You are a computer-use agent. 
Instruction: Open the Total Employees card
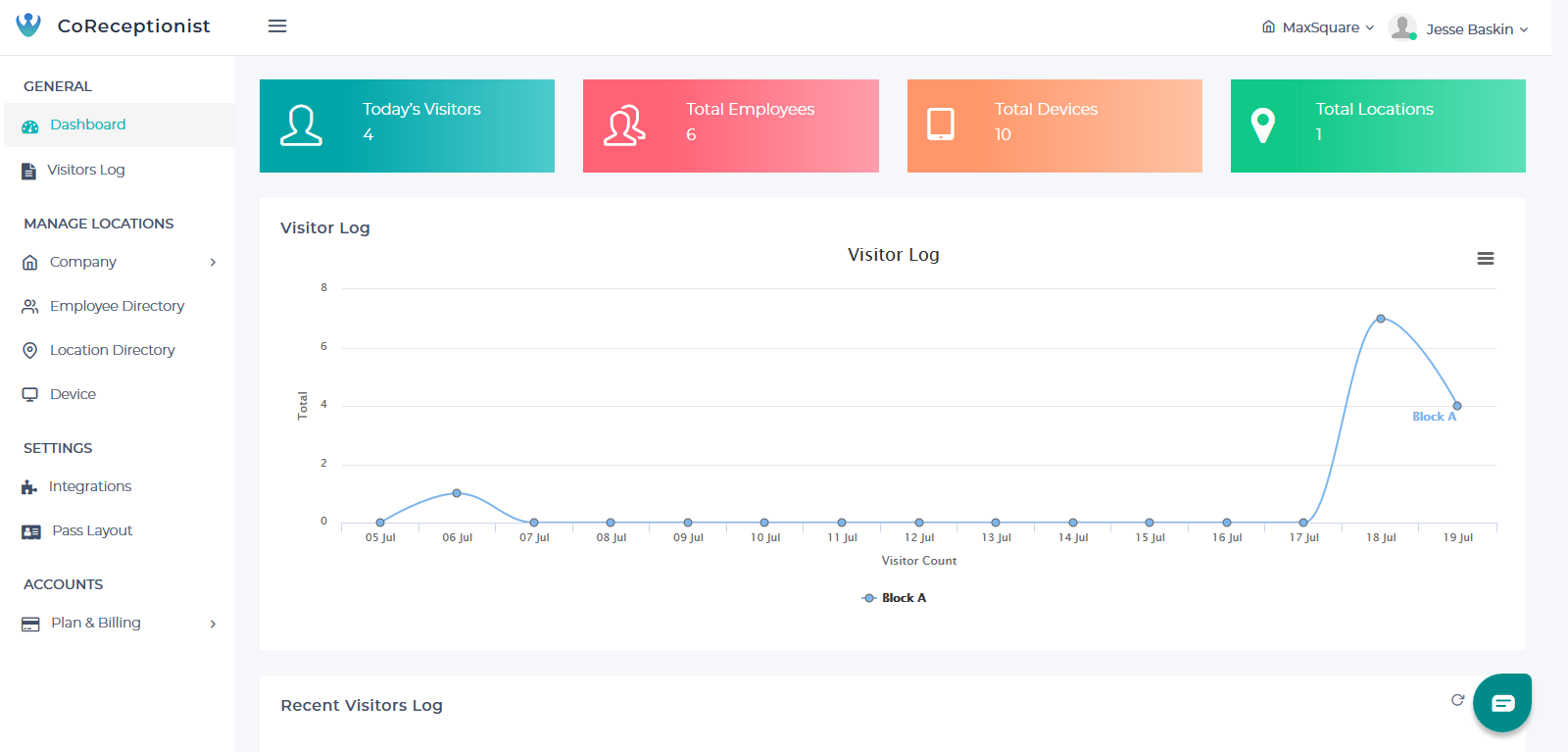pos(730,125)
